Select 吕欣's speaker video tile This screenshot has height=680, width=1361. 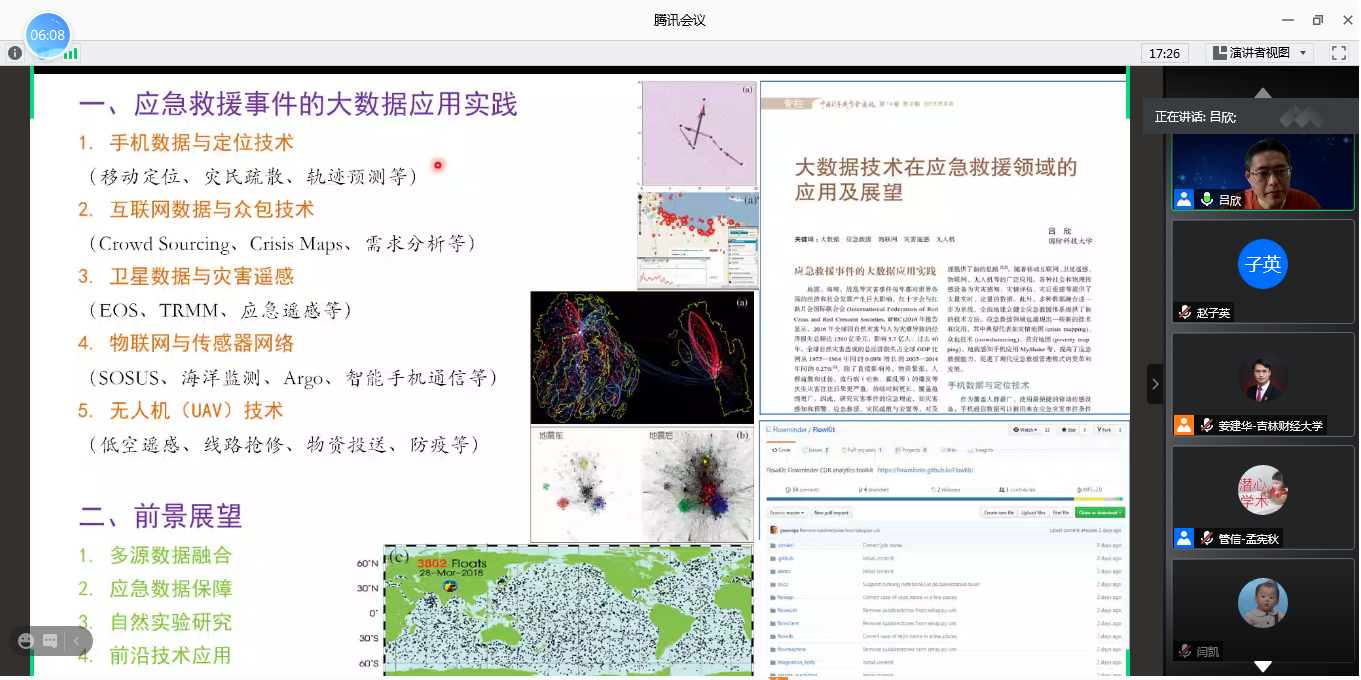coord(1263,165)
